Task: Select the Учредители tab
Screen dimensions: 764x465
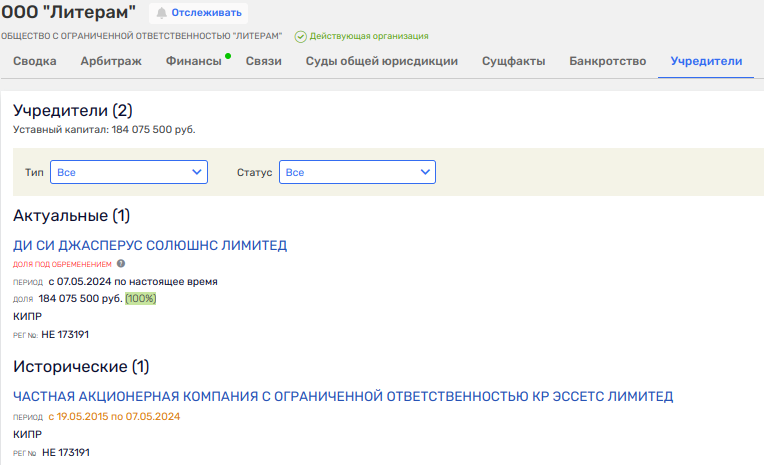Action: (x=706, y=61)
